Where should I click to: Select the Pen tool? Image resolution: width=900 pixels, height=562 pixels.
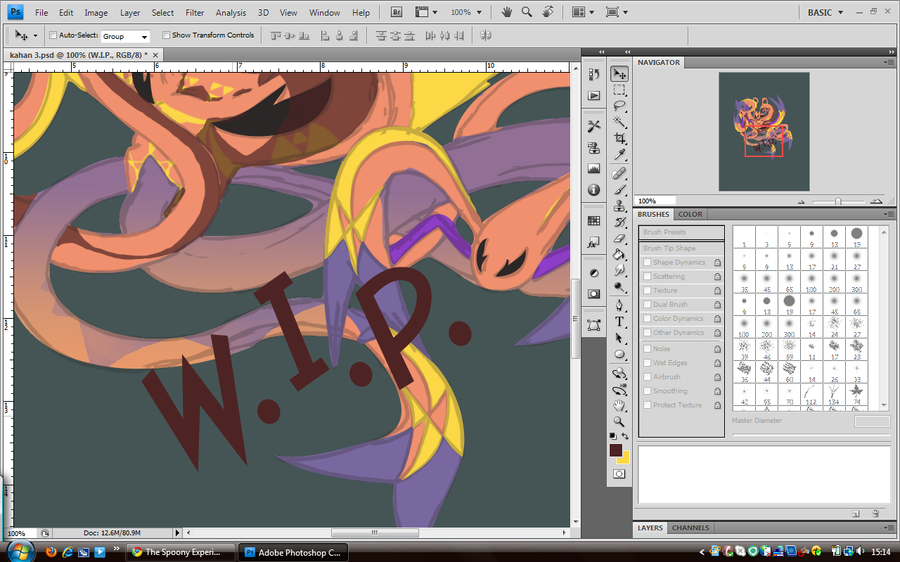point(619,305)
